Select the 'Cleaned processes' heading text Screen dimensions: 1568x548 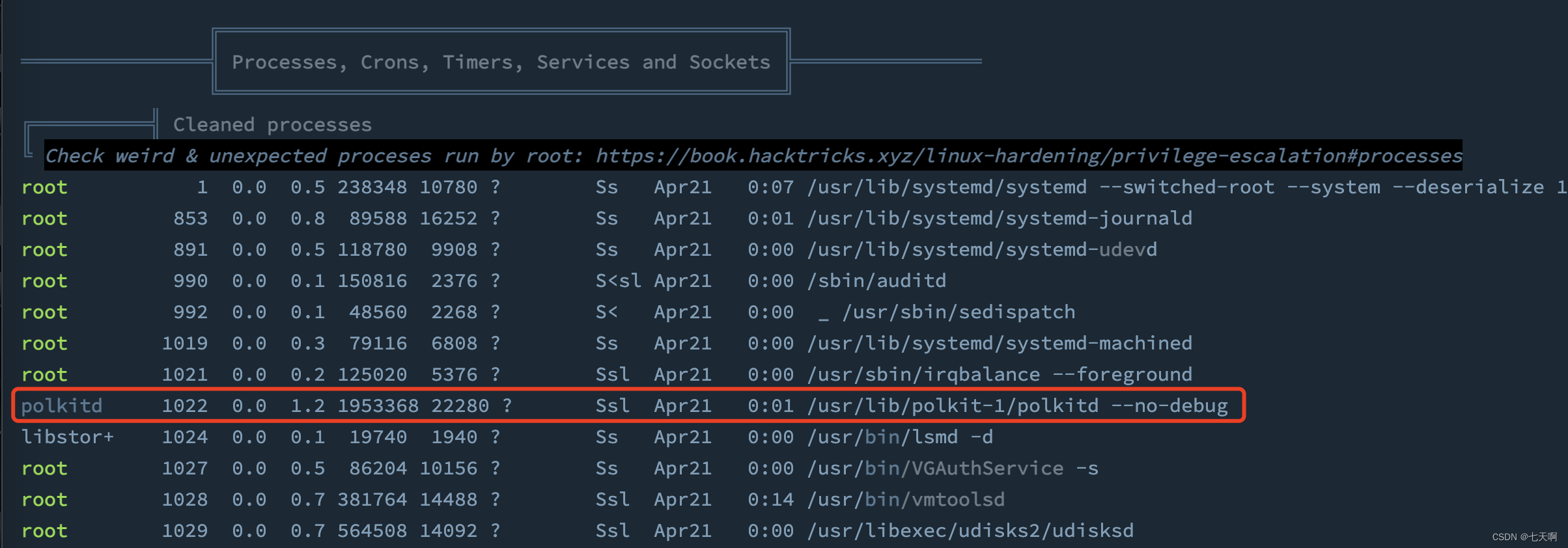coord(272,124)
